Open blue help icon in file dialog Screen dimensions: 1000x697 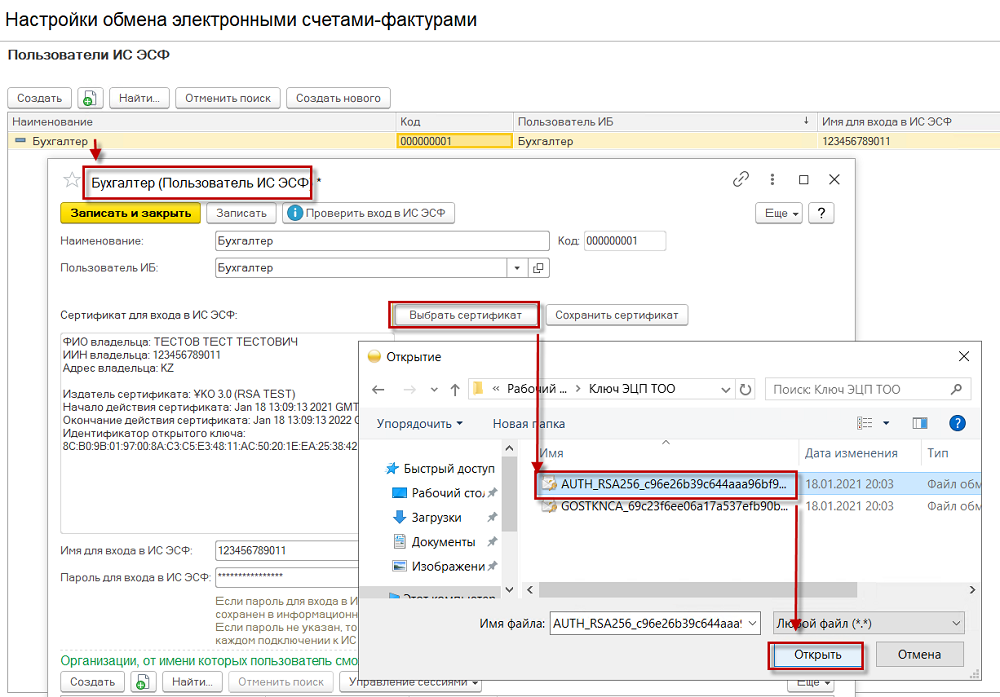point(957,423)
